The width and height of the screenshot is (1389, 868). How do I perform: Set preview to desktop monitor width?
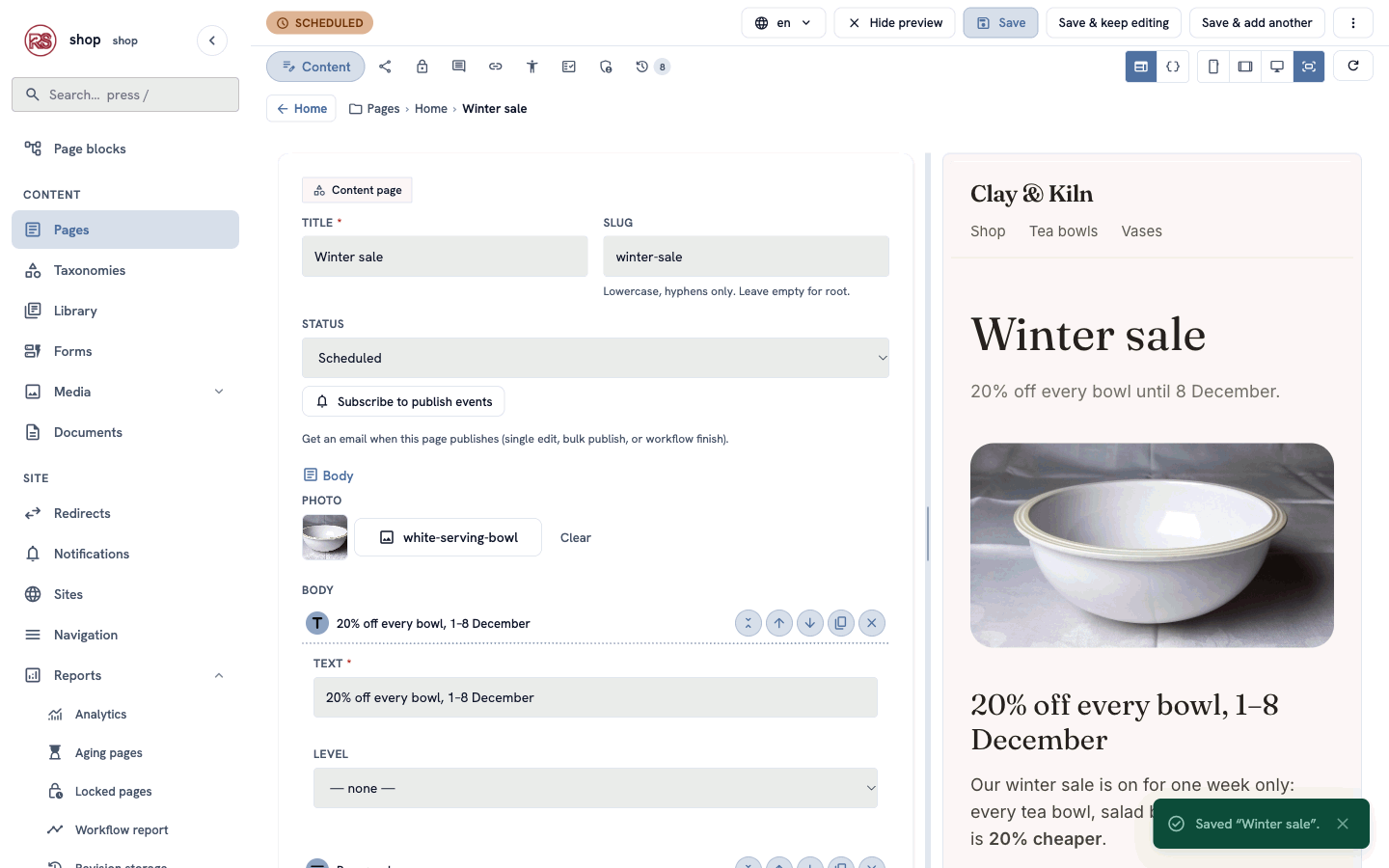[x=1277, y=67]
